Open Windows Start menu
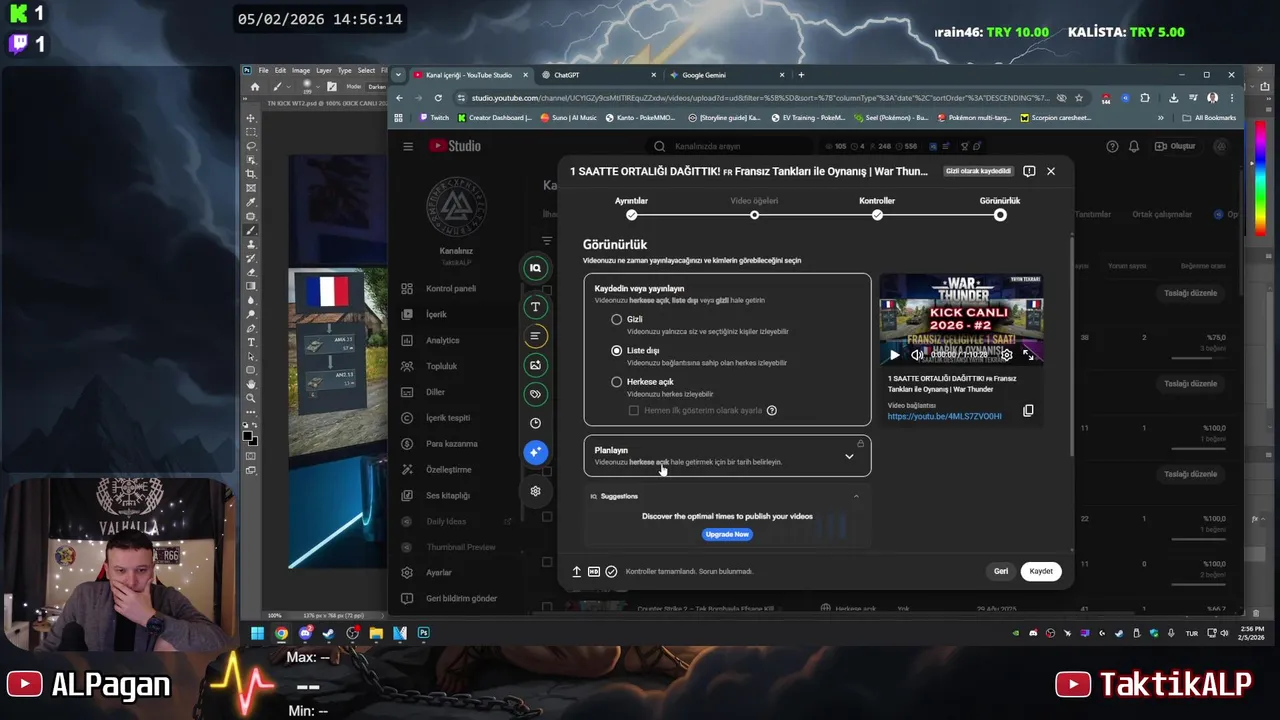 (257, 633)
